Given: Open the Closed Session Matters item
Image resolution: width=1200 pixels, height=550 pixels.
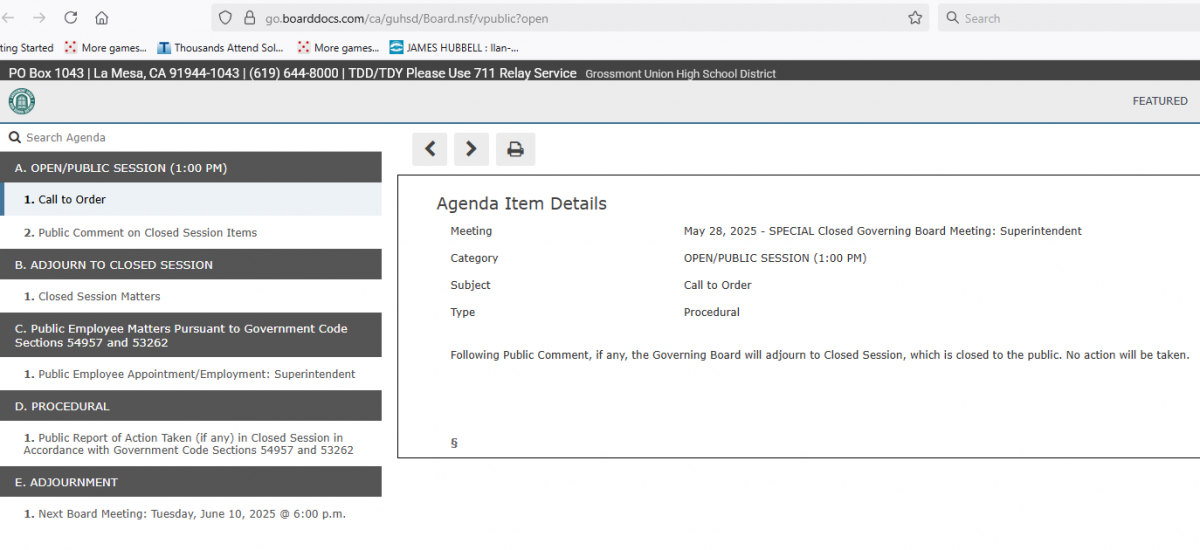Looking at the screenshot, I should [x=99, y=297].
